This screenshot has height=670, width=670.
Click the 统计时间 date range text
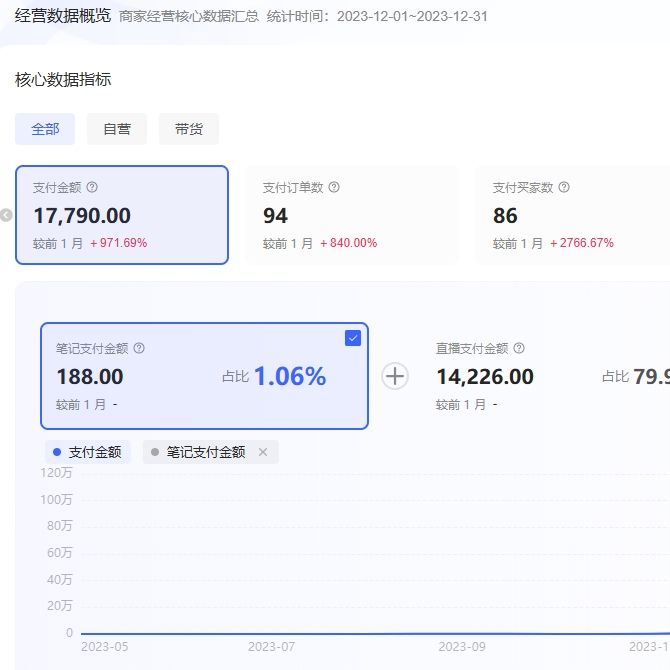(x=412, y=16)
